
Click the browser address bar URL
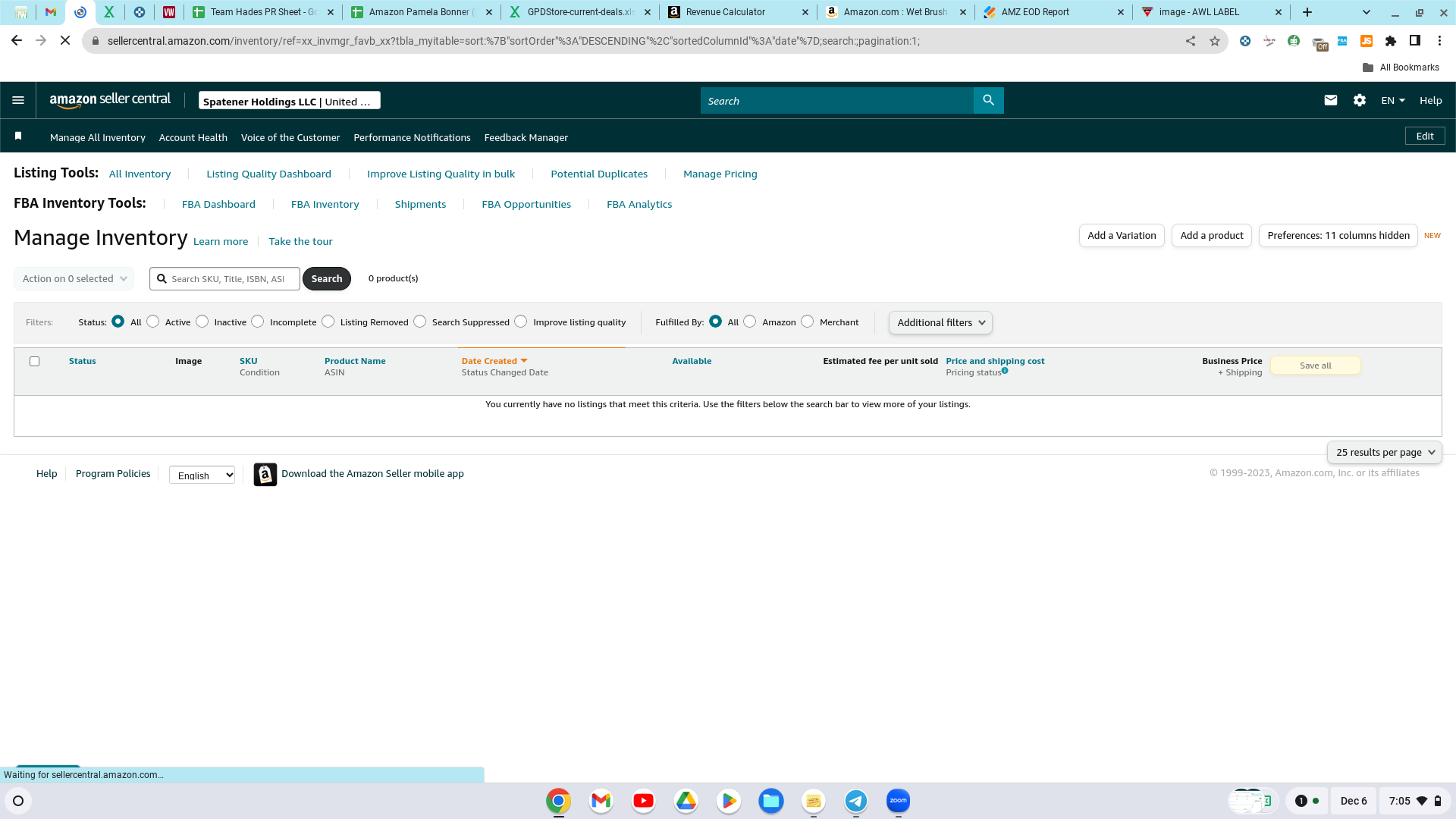(x=513, y=41)
